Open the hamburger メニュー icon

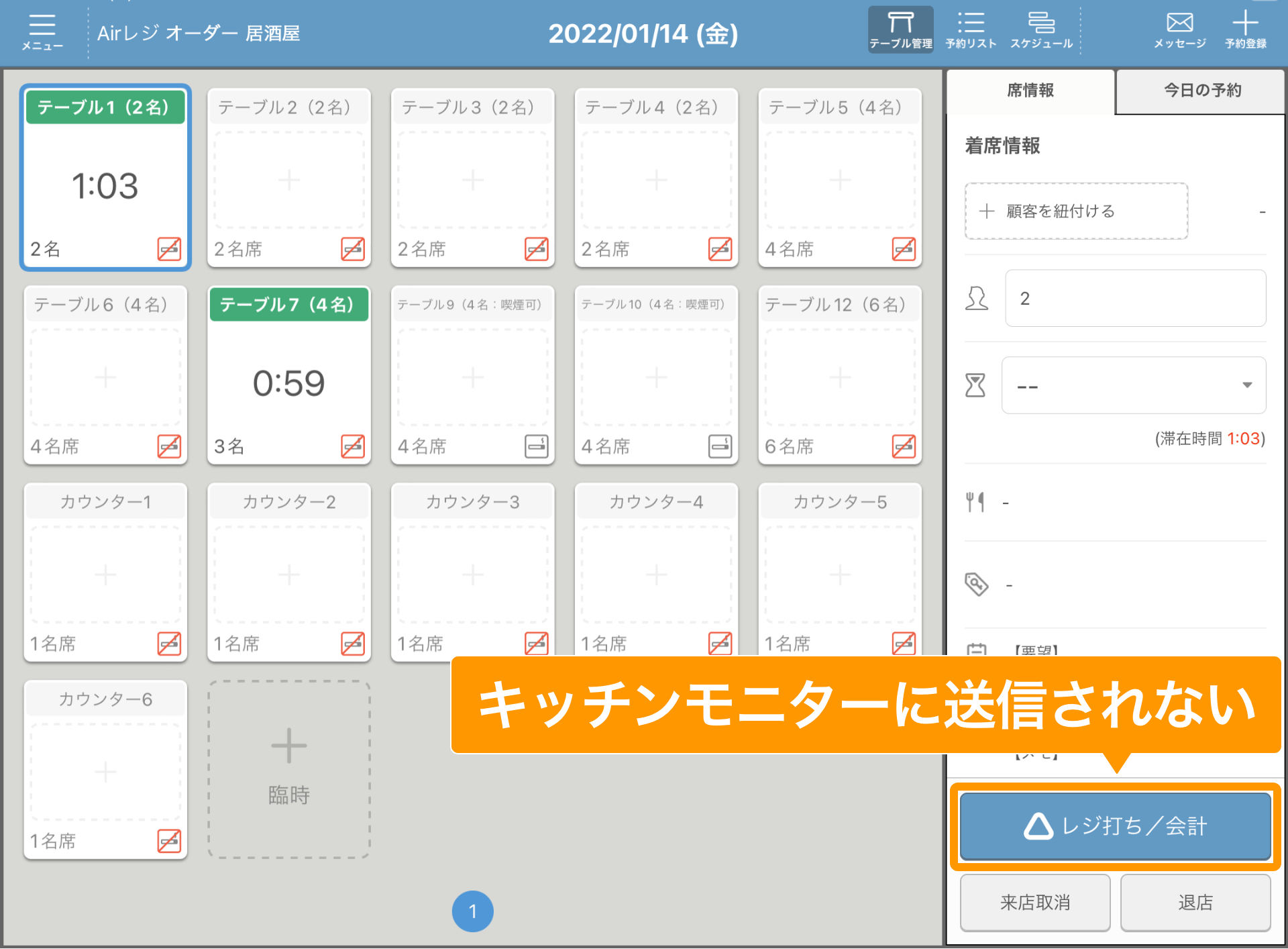[x=42, y=32]
